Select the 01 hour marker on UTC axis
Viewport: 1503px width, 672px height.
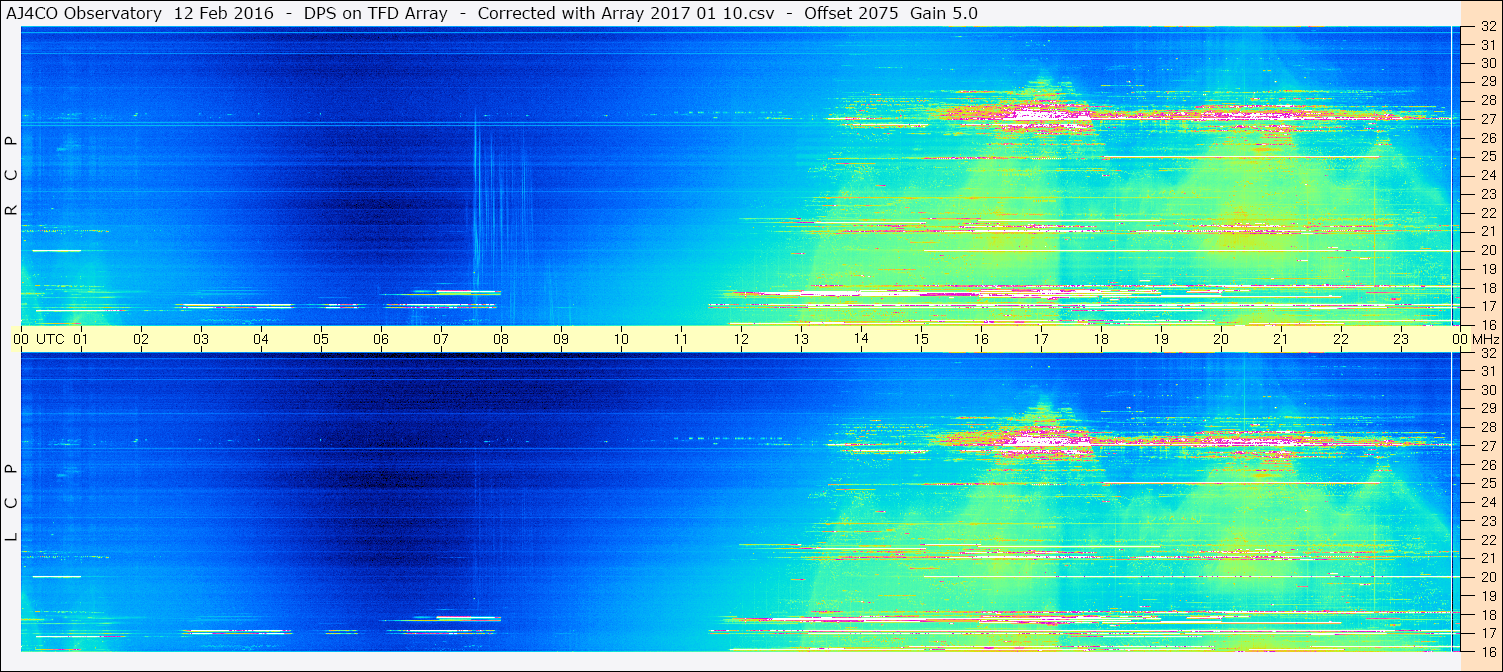click(x=81, y=339)
